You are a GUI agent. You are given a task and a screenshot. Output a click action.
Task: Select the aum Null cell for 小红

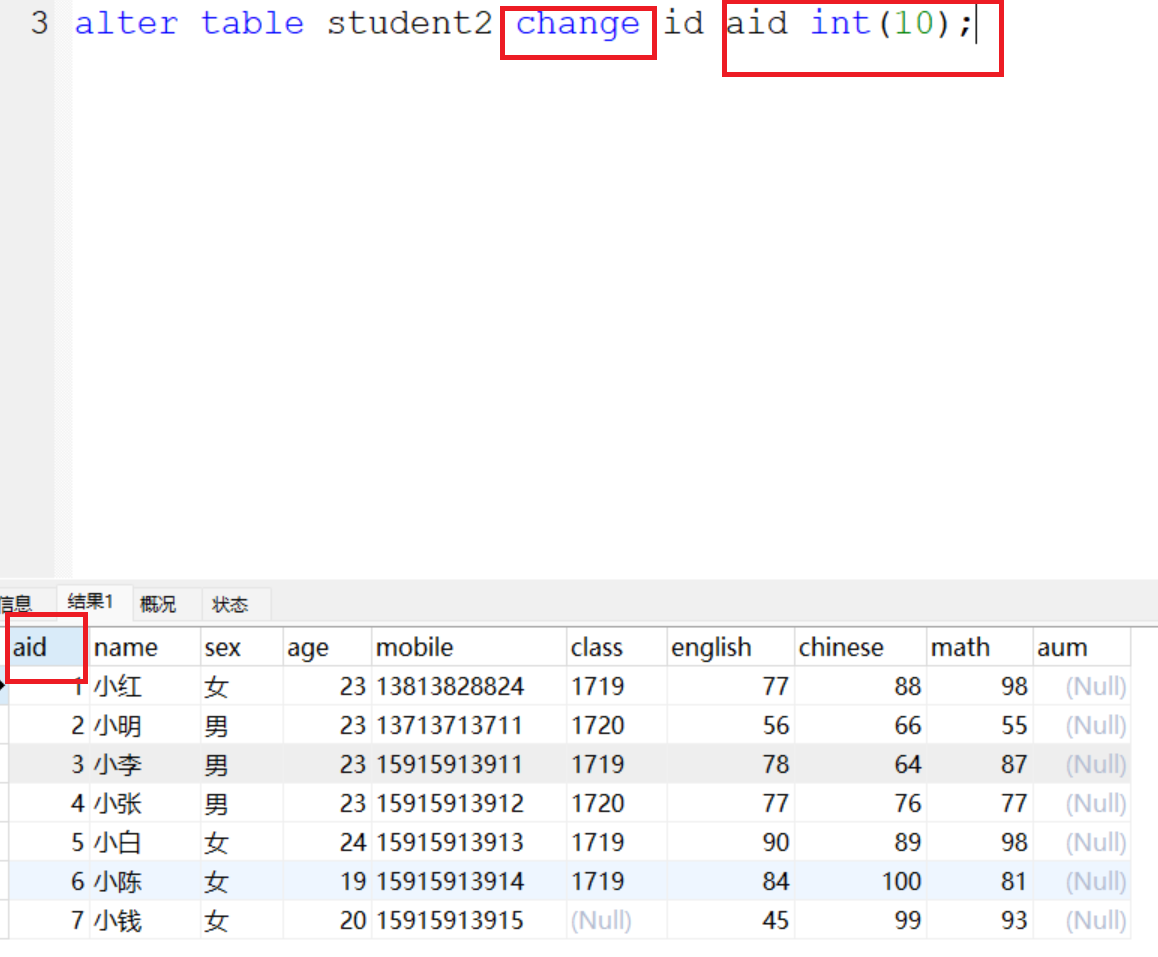(x=1081, y=686)
